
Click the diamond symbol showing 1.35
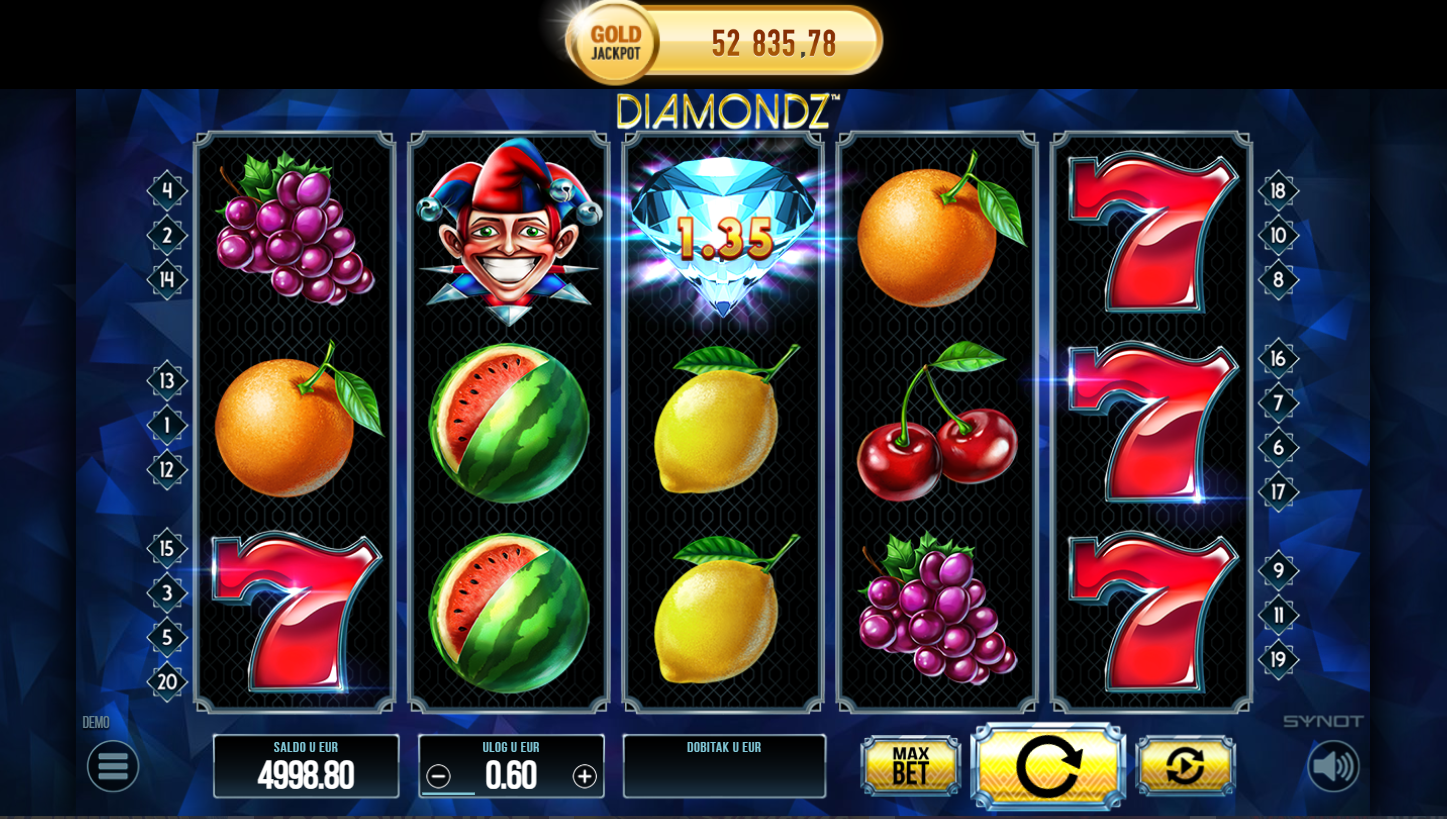click(723, 235)
